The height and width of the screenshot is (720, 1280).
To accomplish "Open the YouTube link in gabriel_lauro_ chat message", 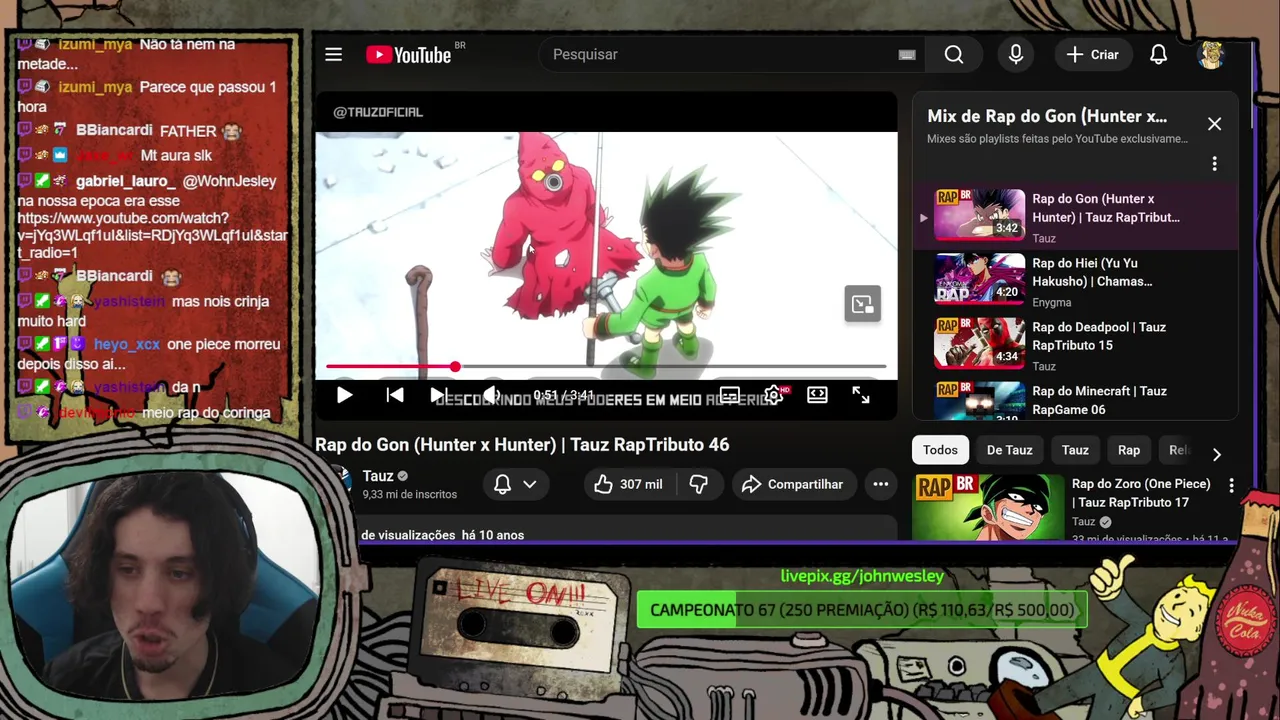I will point(152,235).
